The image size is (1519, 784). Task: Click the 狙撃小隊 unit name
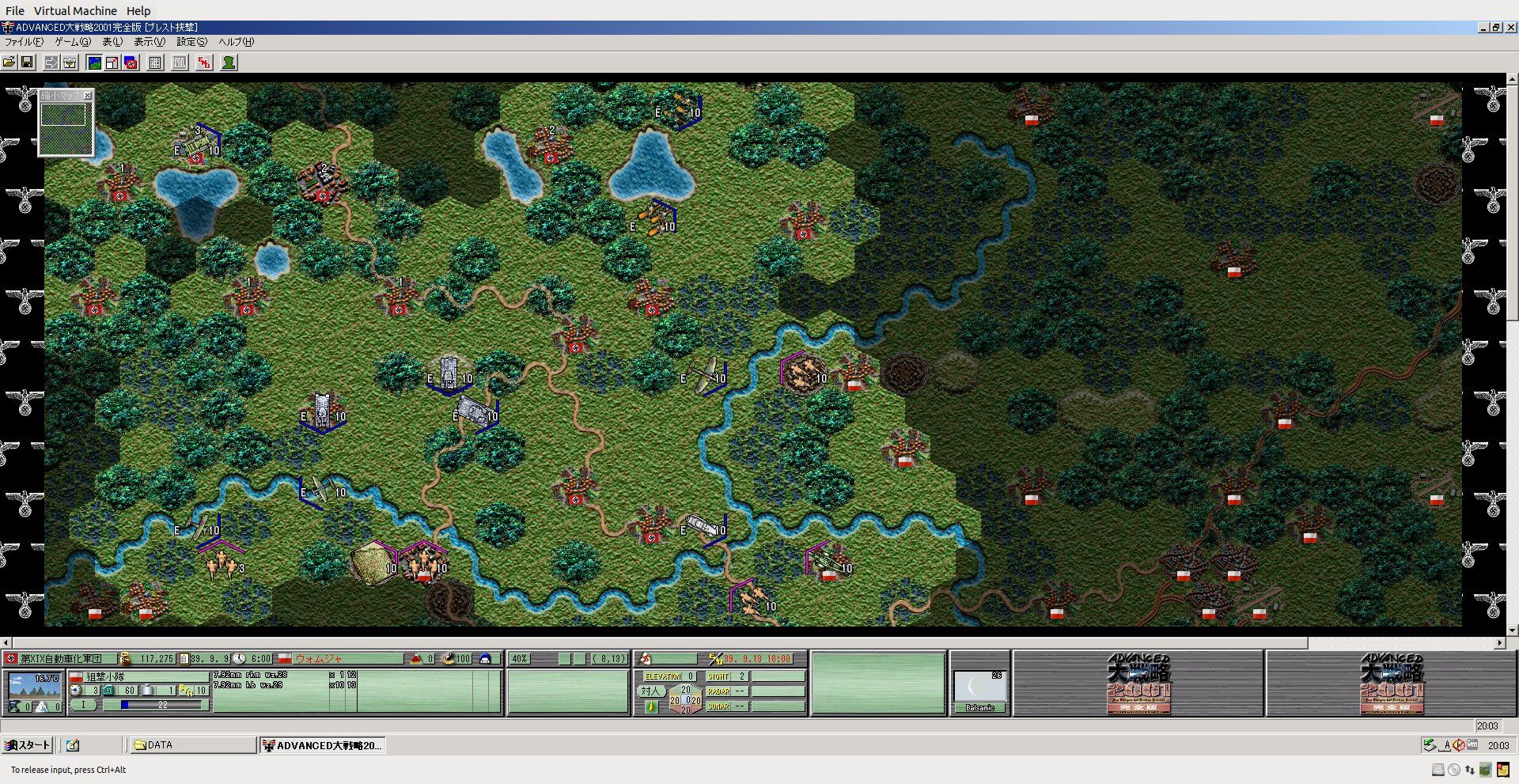tap(105, 677)
